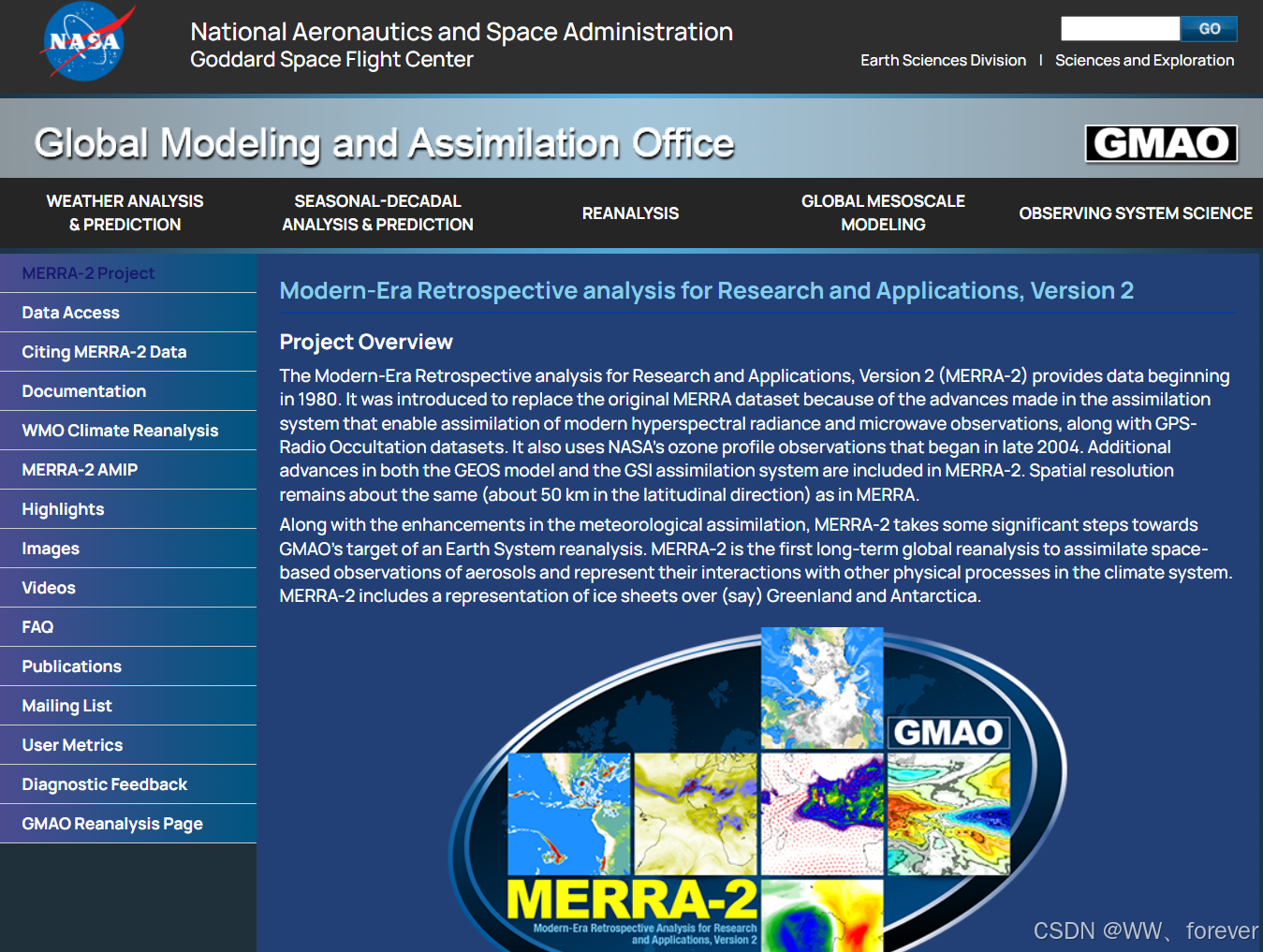Image resolution: width=1263 pixels, height=952 pixels.
Task: Open MERRA-2 AMIP sidebar link
Action: [x=128, y=470]
